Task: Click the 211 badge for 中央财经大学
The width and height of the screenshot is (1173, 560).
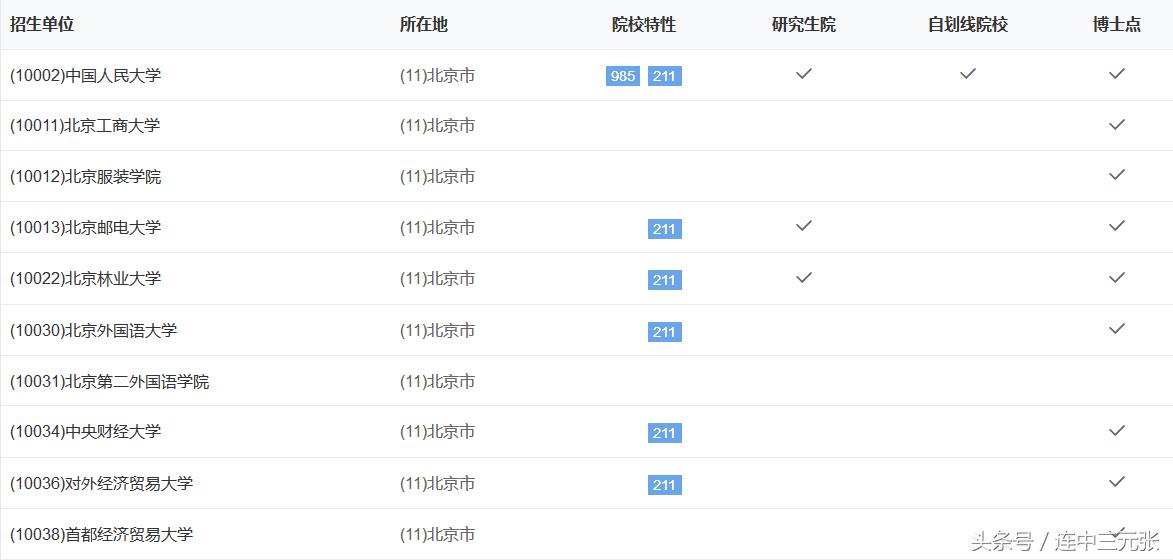Action: (x=664, y=433)
